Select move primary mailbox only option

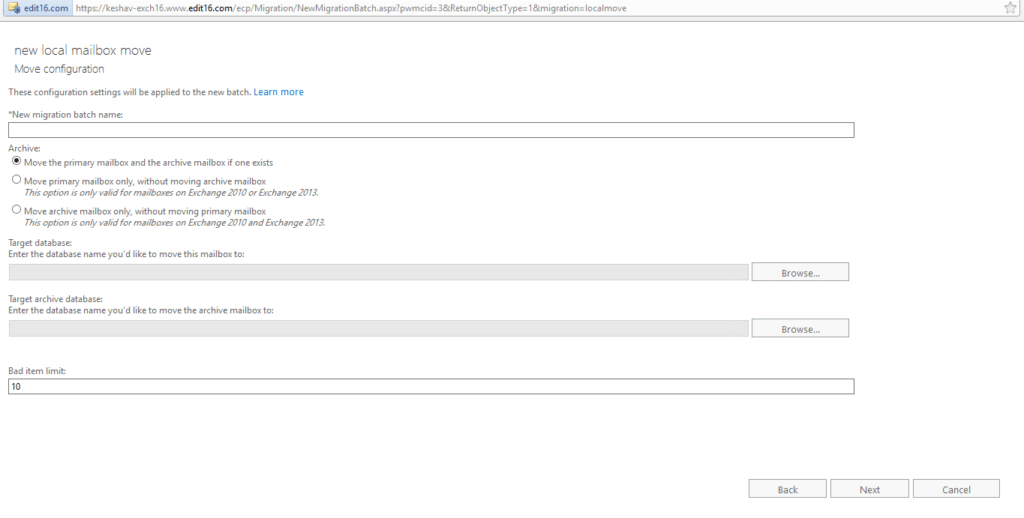point(16,180)
